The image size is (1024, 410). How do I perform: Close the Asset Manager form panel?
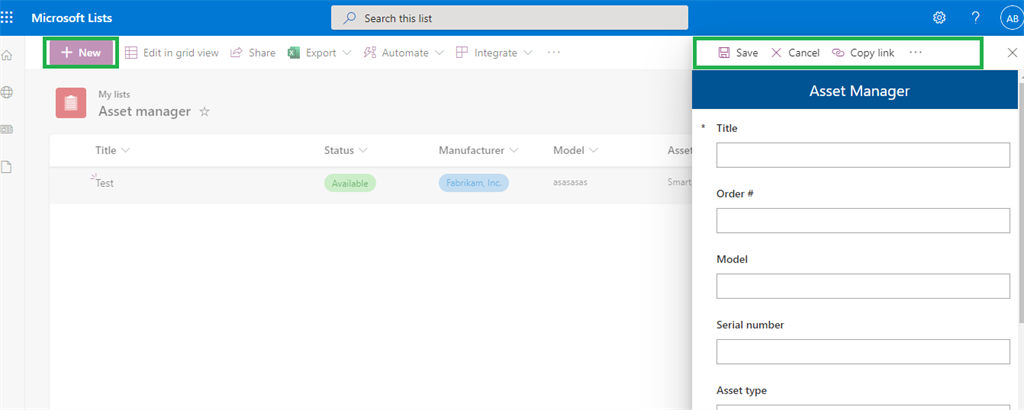pos(1012,53)
